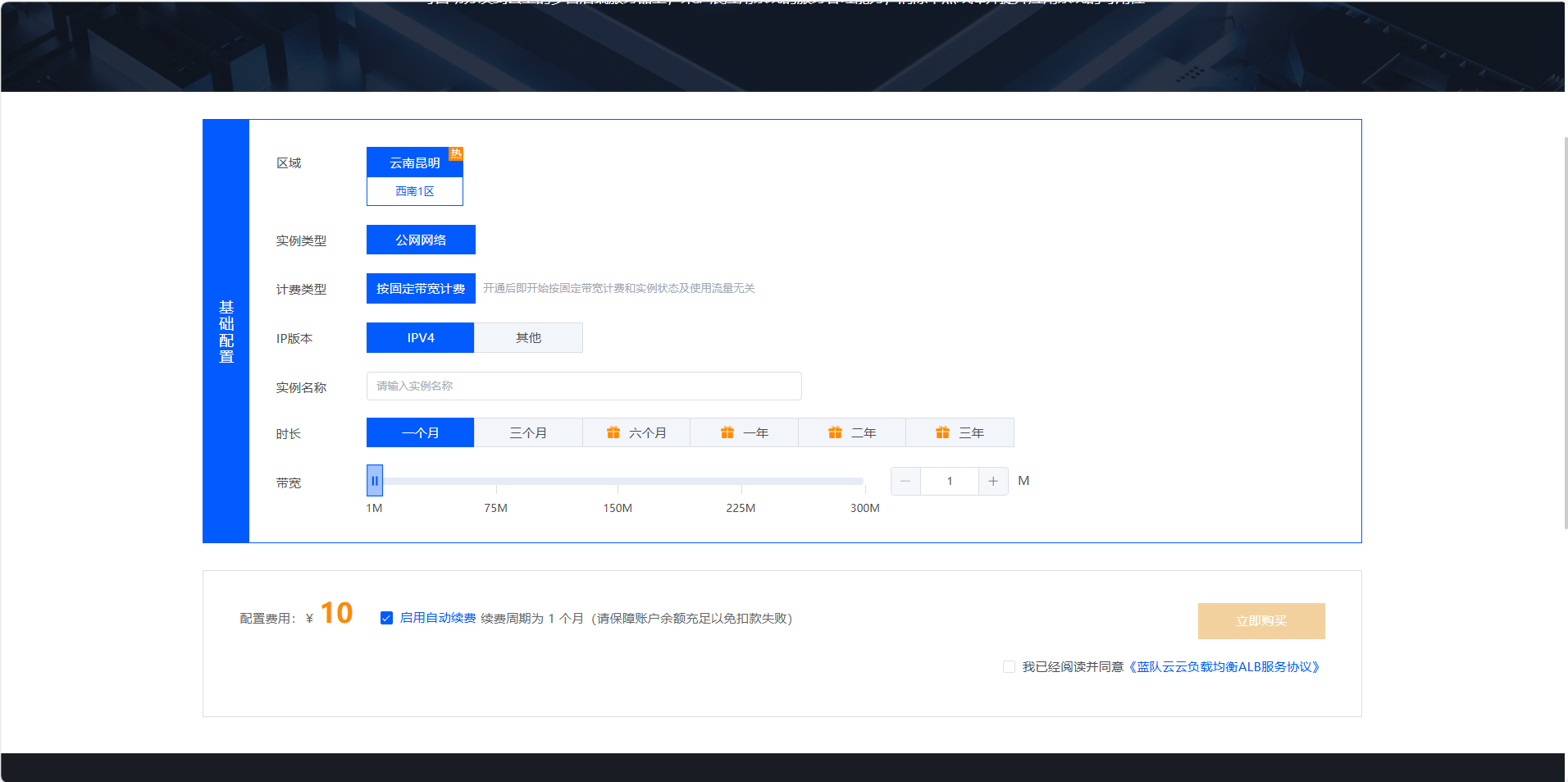Choose IPV4 version option
Screen dimensions: 1568x782
pyautogui.click(x=420, y=337)
